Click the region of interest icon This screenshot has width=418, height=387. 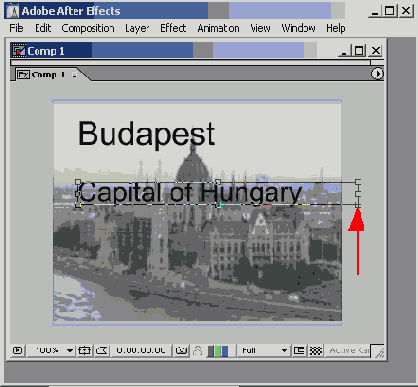pos(299,350)
